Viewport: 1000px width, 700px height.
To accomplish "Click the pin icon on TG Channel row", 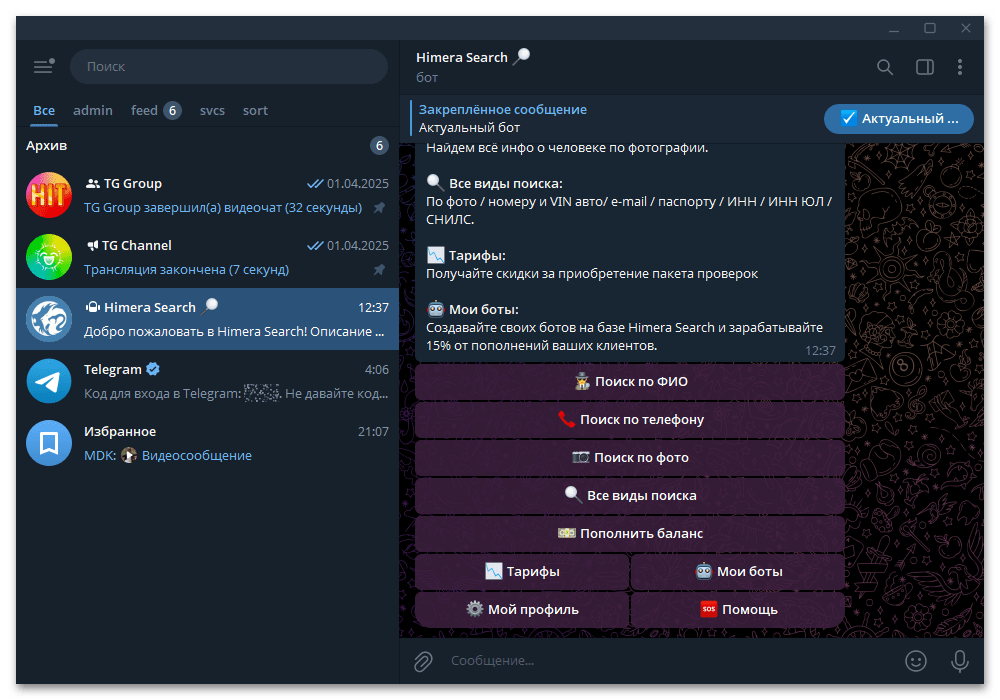I will tap(379, 270).
